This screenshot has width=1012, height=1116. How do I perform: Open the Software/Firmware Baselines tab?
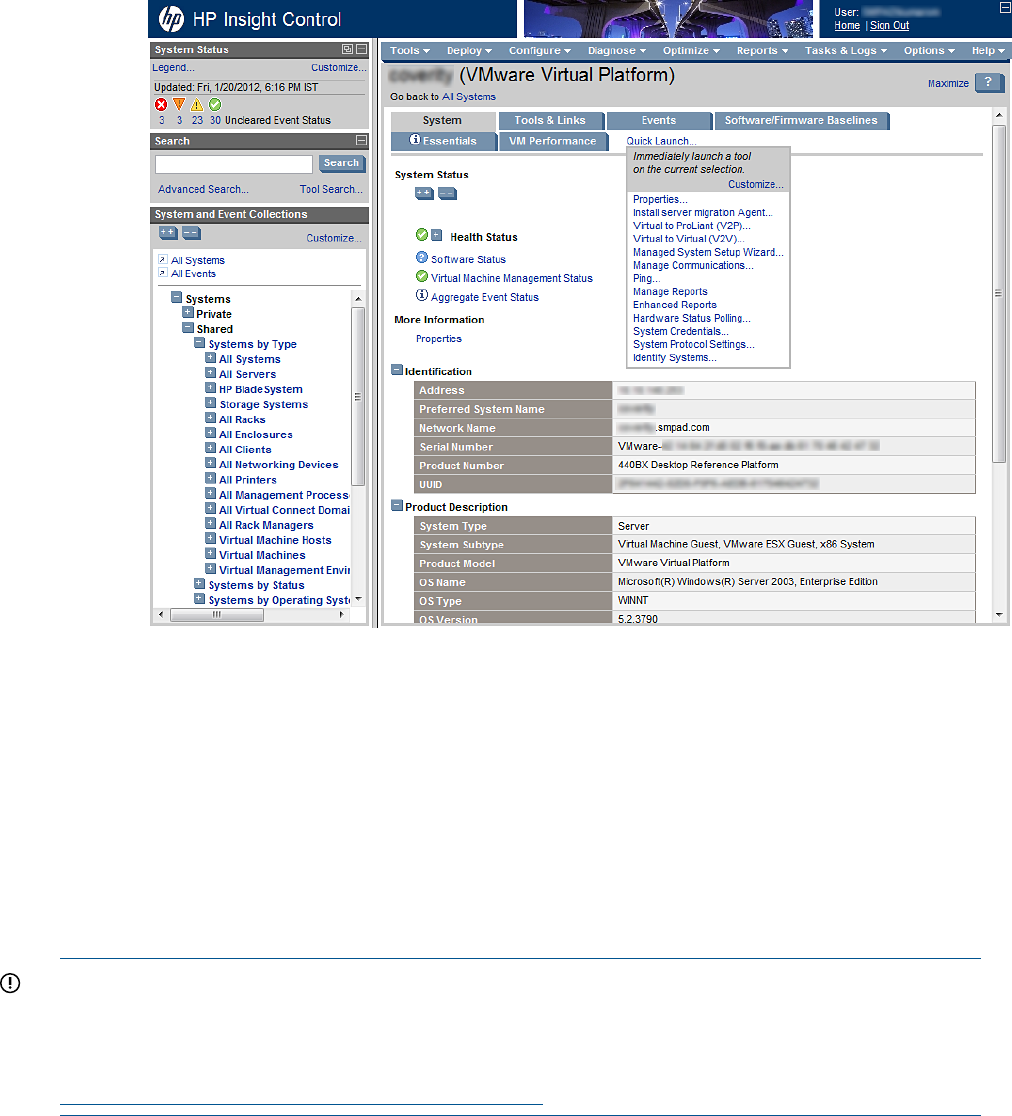click(x=801, y=121)
